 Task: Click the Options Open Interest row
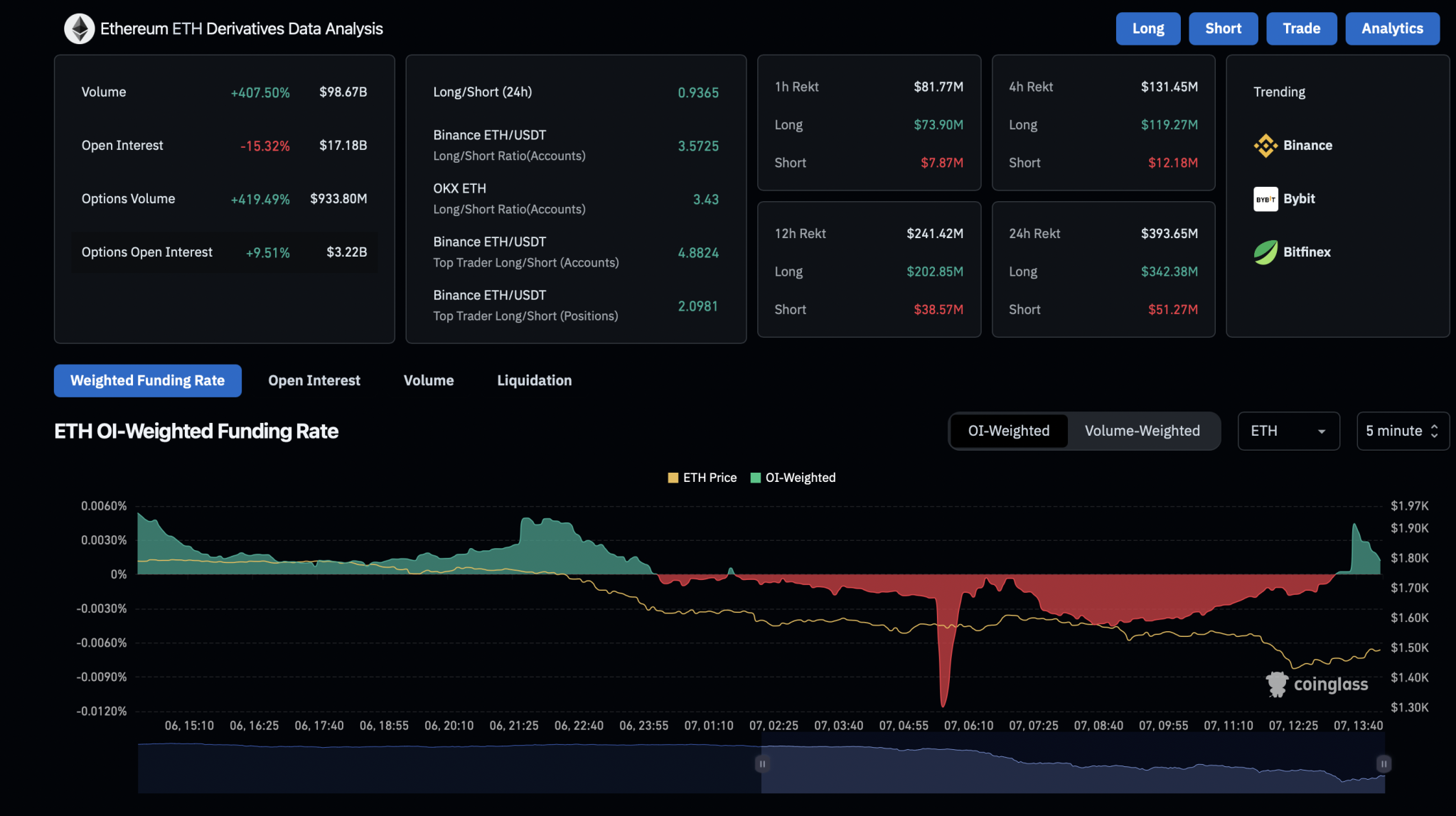[224, 252]
